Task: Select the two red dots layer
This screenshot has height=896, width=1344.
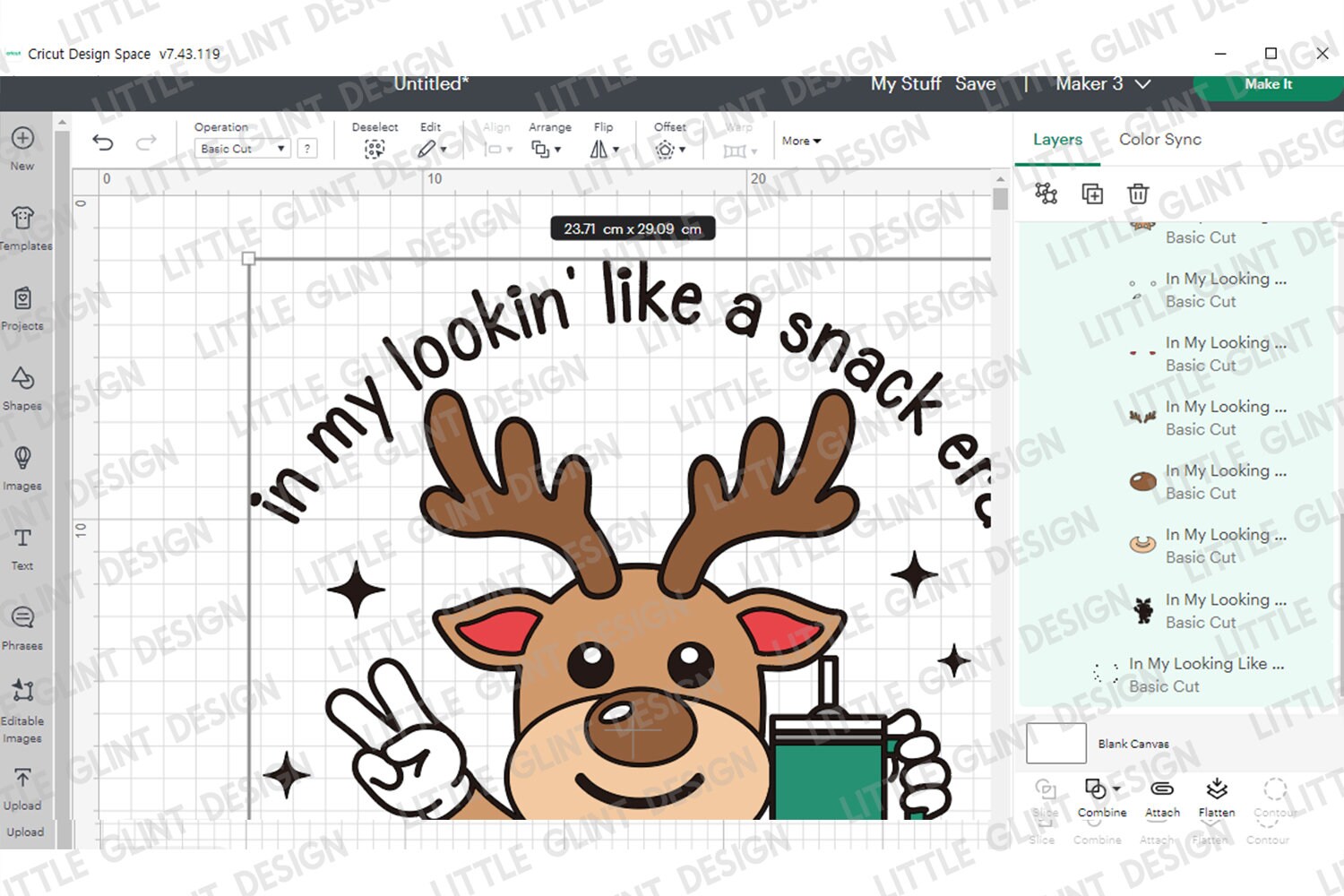Action: point(1142,353)
